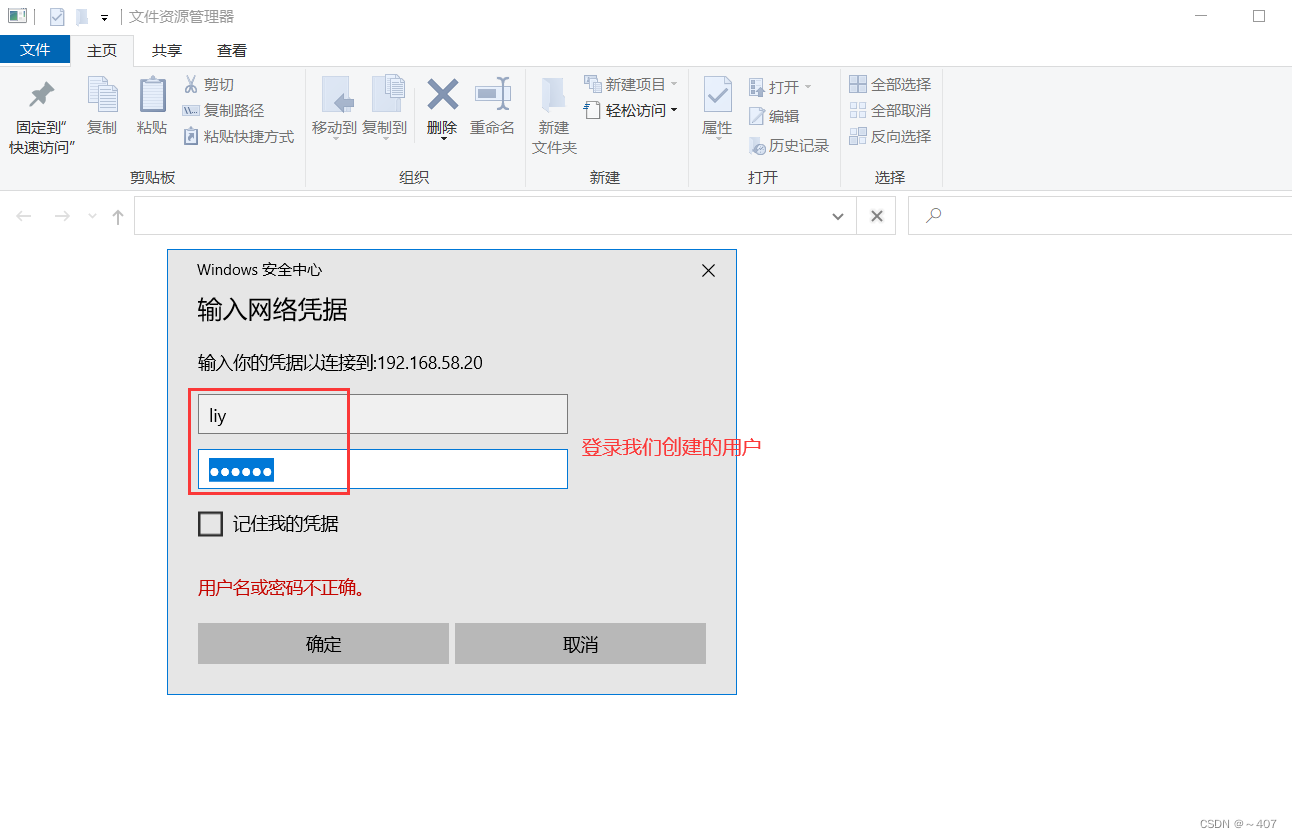Switch to the 查看 (View) tab
Screen dimensions: 1292x838
pos(232,50)
